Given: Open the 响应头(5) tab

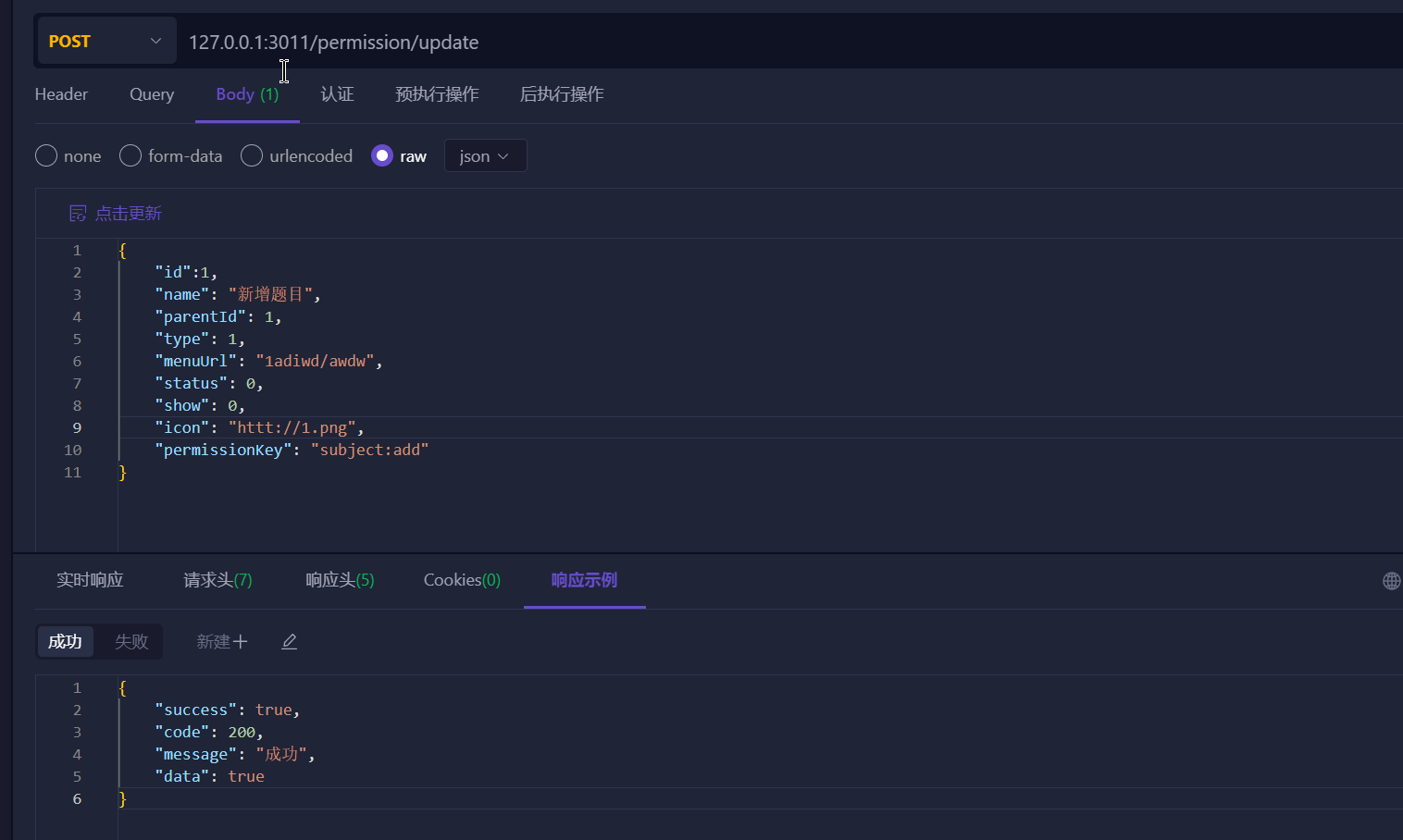Looking at the screenshot, I should (340, 580).
